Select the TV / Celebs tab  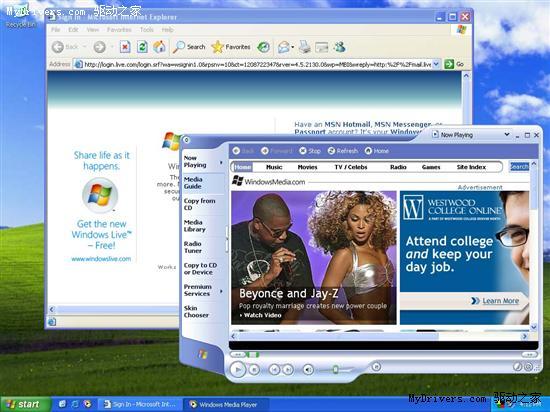pyautogui.click(x=351, y=167)
